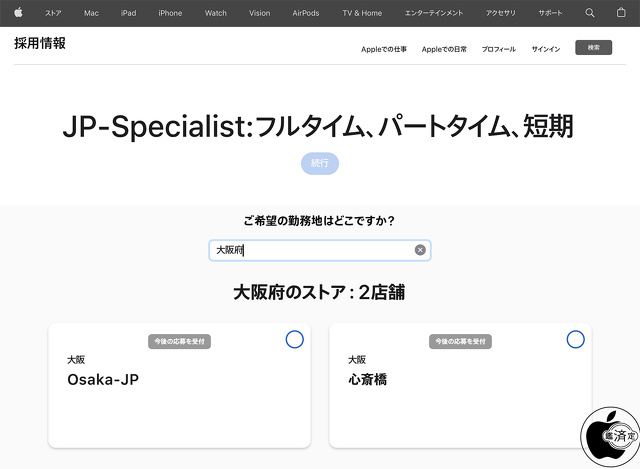640x469 pixels.
Task: Go to Appleでの日常 link
Action: coord(444,49)
